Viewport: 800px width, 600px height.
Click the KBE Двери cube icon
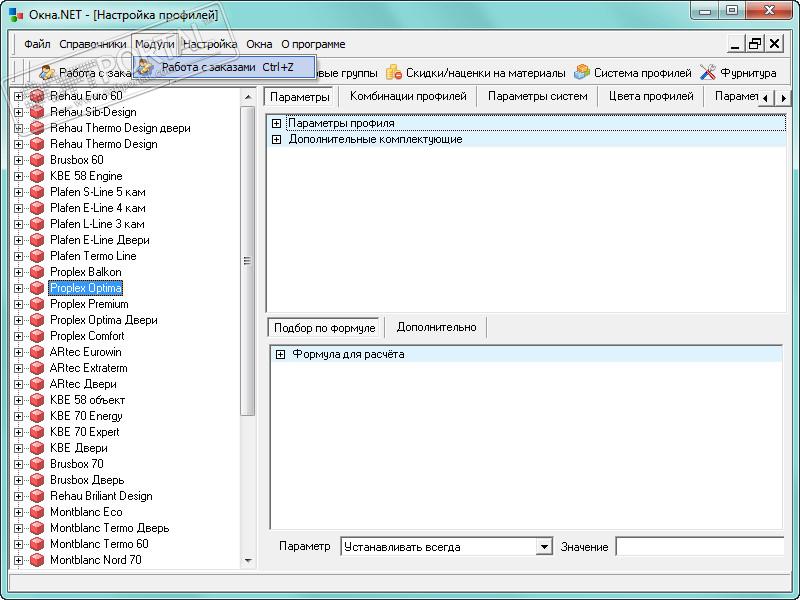click(37, 448)
